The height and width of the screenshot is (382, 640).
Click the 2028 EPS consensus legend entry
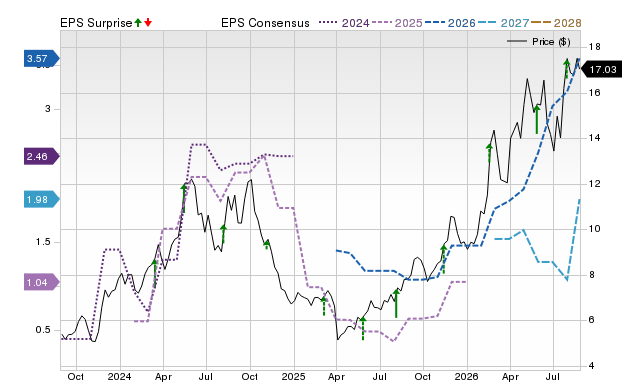pos(556,23)
